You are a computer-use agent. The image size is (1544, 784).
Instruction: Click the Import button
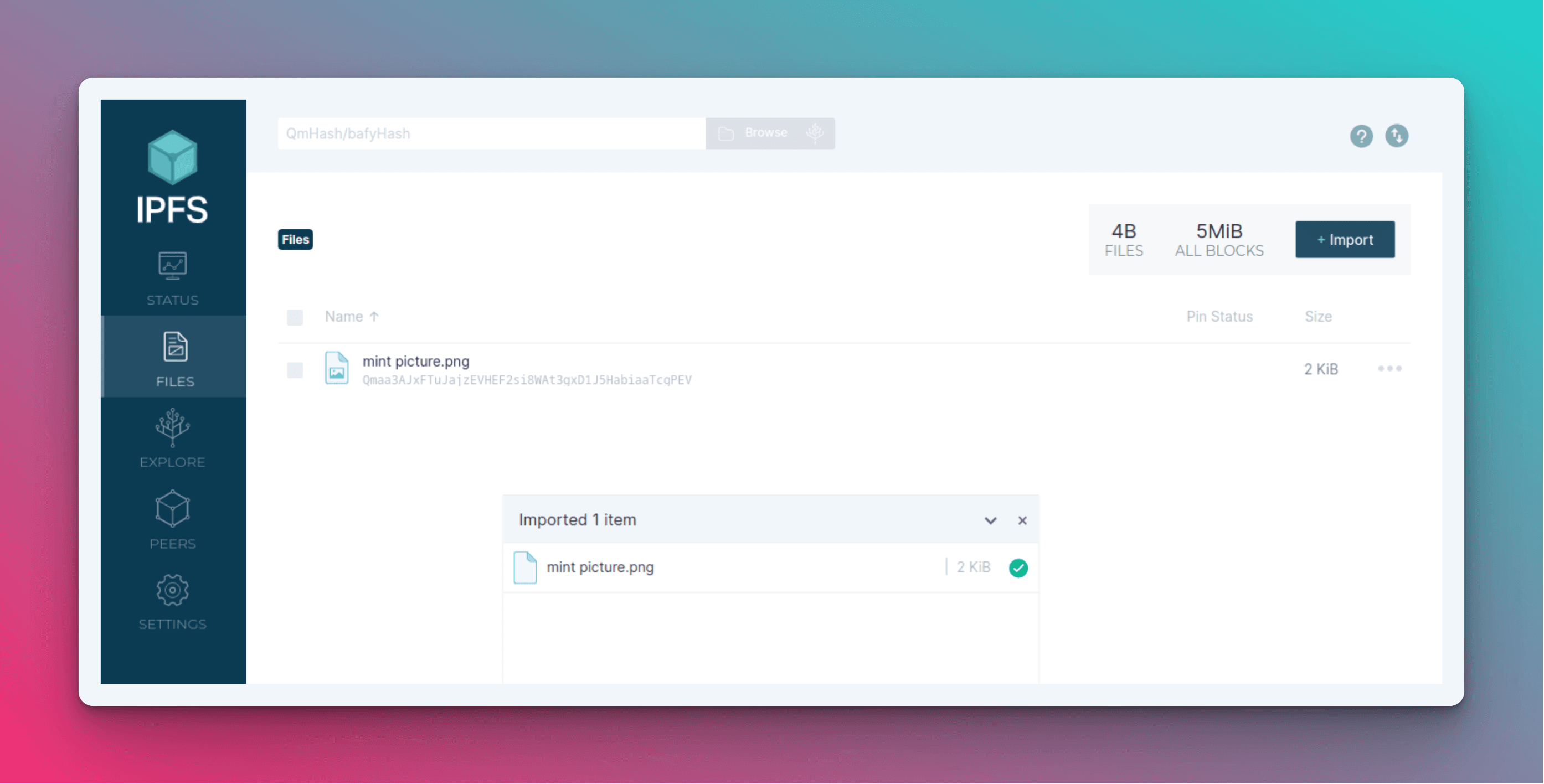1346,239
